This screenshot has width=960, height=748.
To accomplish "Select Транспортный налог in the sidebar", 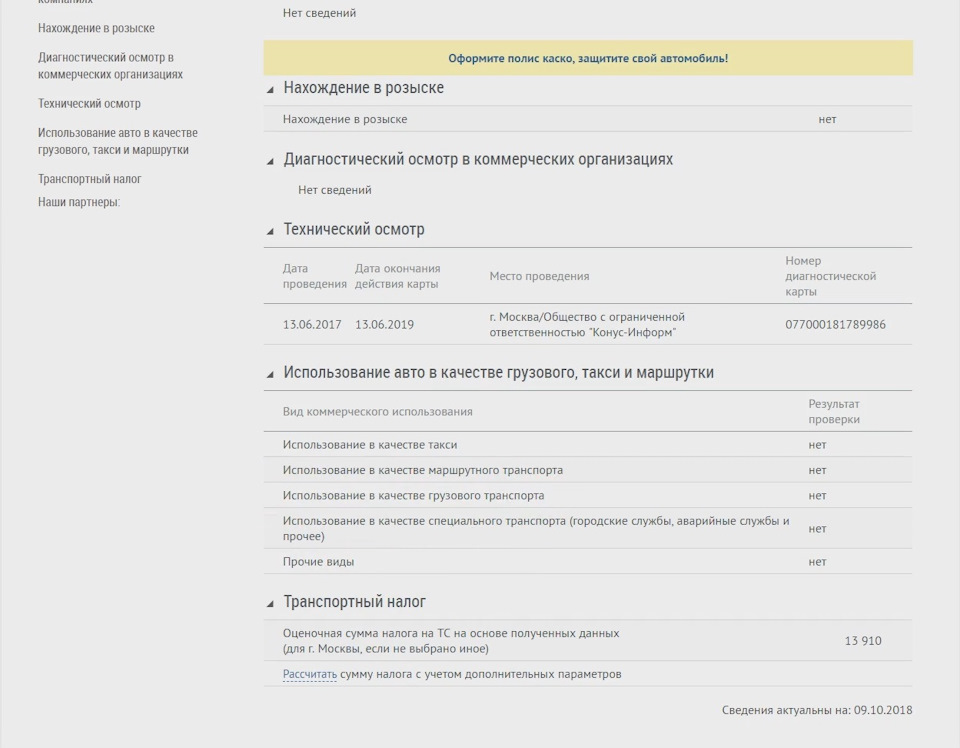I will (x=89, y=179).
